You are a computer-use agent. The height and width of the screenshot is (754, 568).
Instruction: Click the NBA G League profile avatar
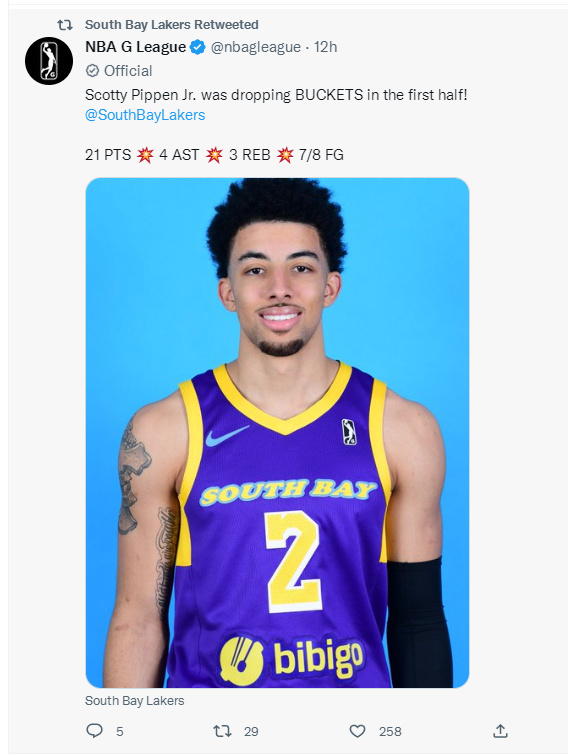click(x=49, y=61)
